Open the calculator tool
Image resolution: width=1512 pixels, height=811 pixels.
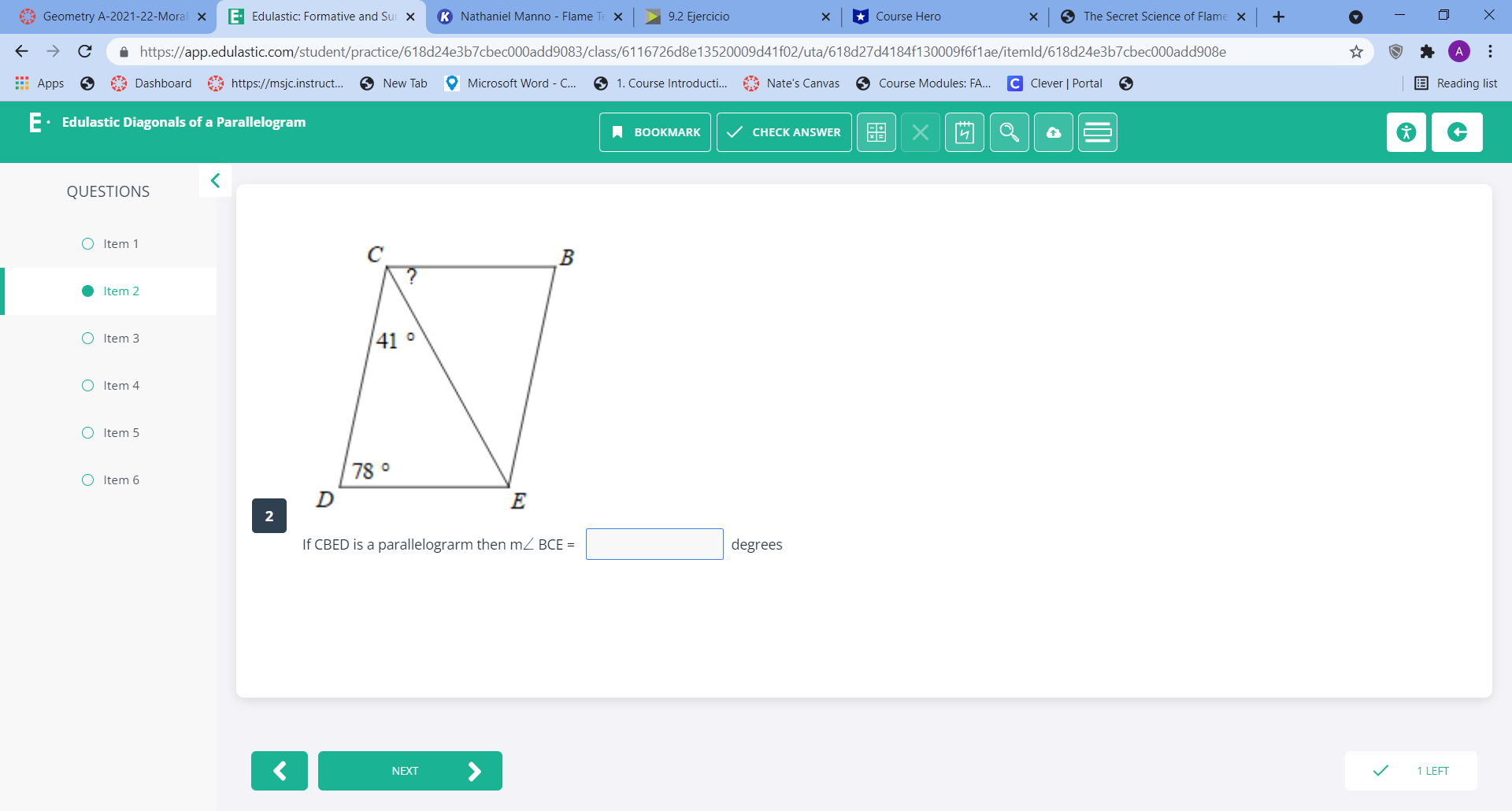coord(876,131)
